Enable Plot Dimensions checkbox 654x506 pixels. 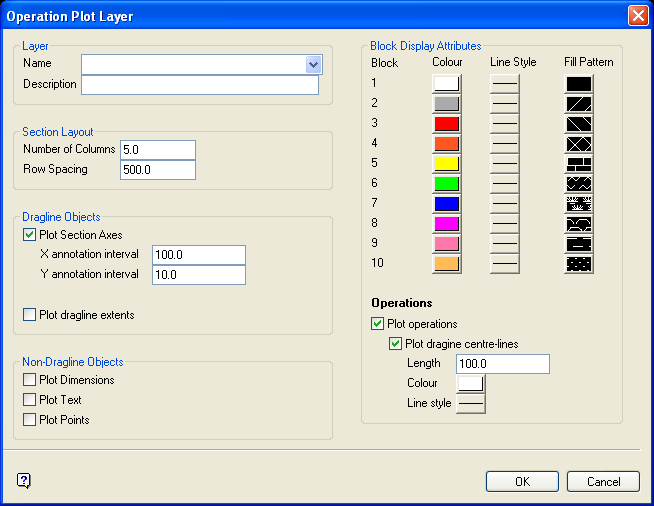30,380
